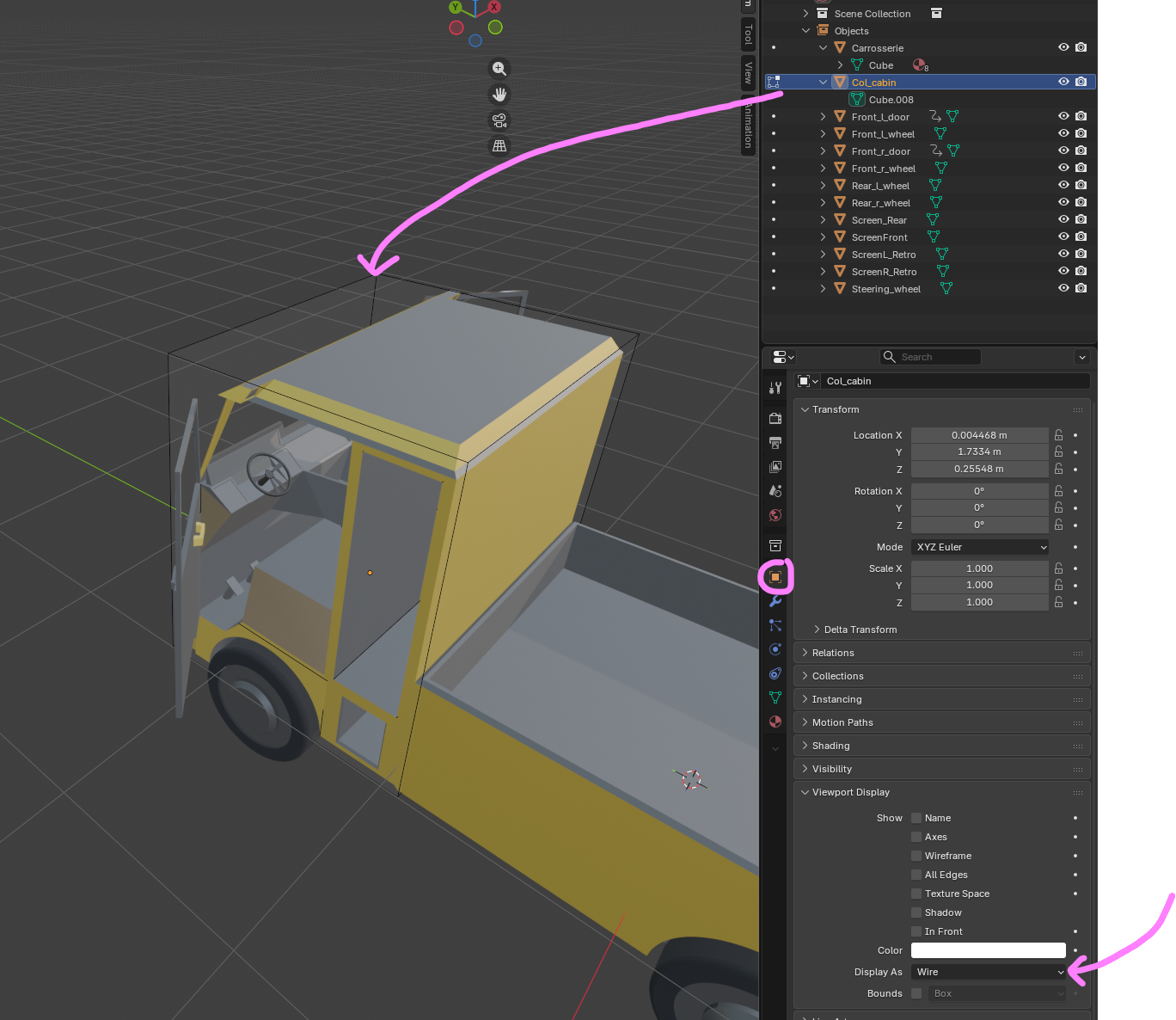Toggle the lock for Location X
The image size is (1176, 1020).
pyautogui.click(x=1059, y=435)
